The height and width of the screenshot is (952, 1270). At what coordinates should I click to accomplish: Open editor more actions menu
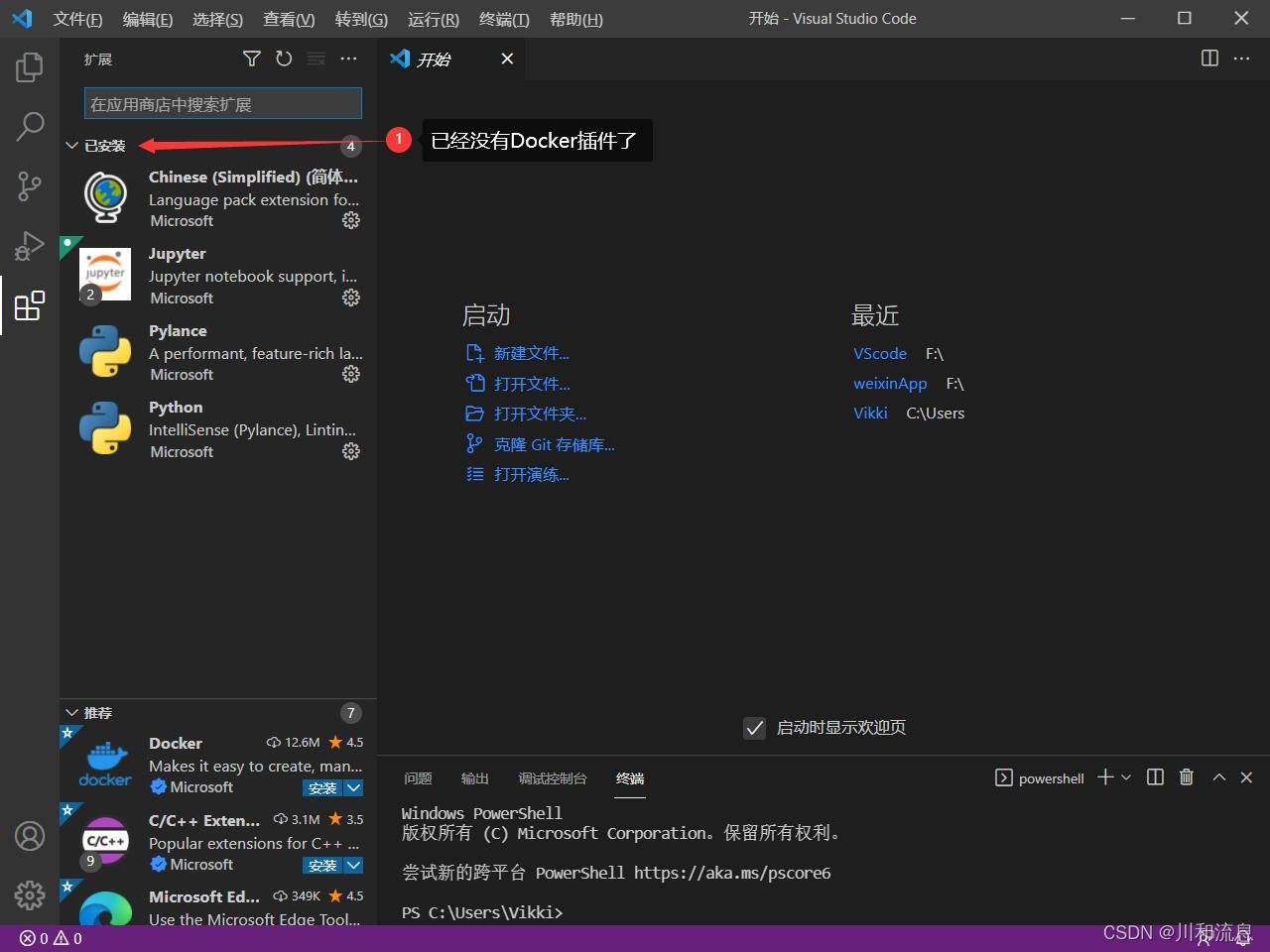[1241, 59]
